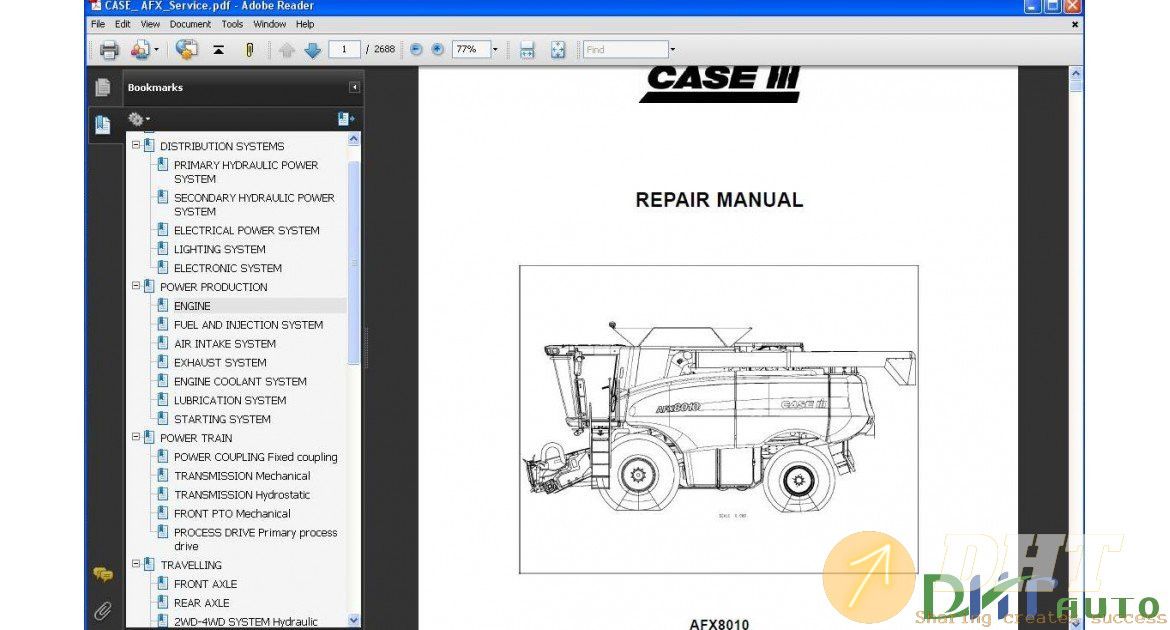Collapse the DISTRIBUTION SYSTEMS tree node
This screenshot has width=1170, height=630.
(136, 146)
